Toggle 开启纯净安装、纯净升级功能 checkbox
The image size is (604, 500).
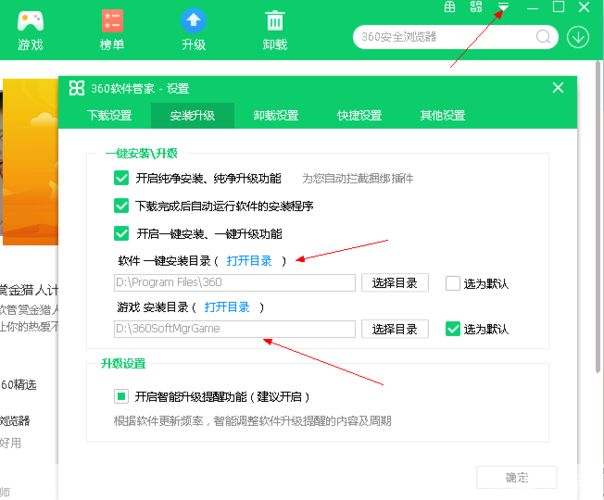tap(121, 178)
